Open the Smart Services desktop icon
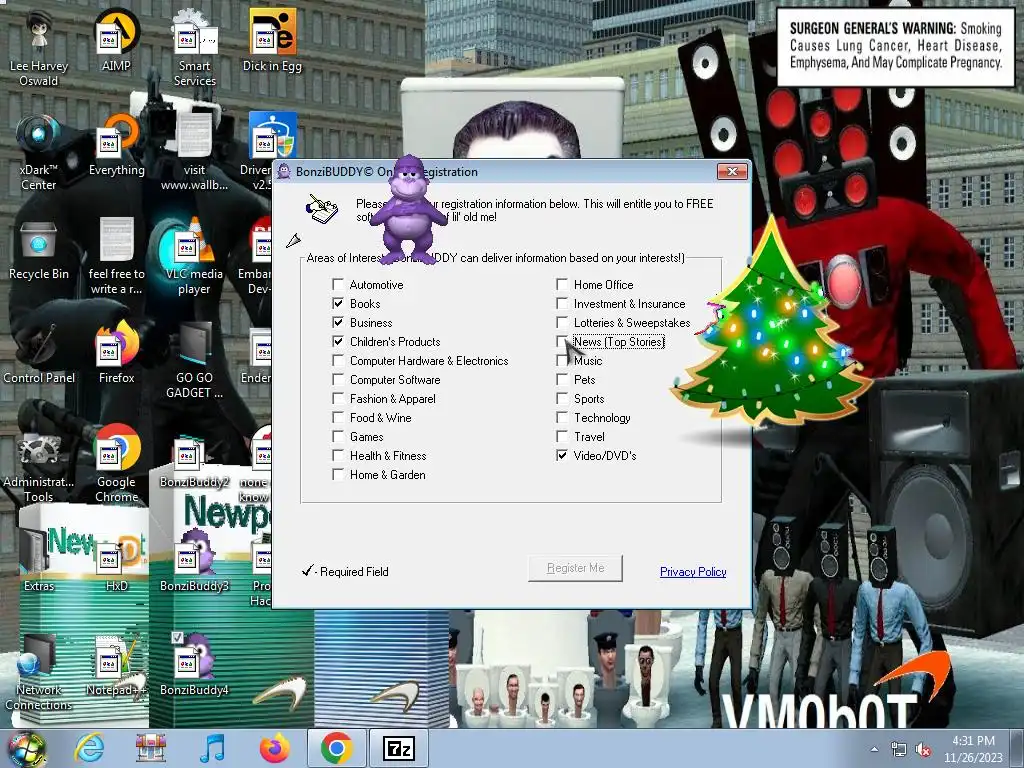This screenshot has height=768, width=1024. pyautogui.click(x=195, y=47)
